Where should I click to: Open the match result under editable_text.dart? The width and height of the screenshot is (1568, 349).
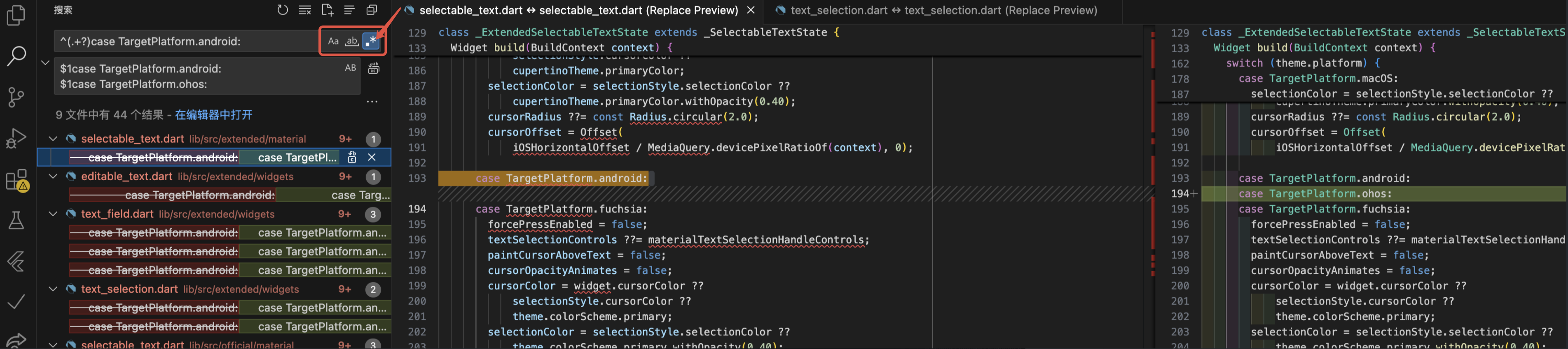pos(229,195)
